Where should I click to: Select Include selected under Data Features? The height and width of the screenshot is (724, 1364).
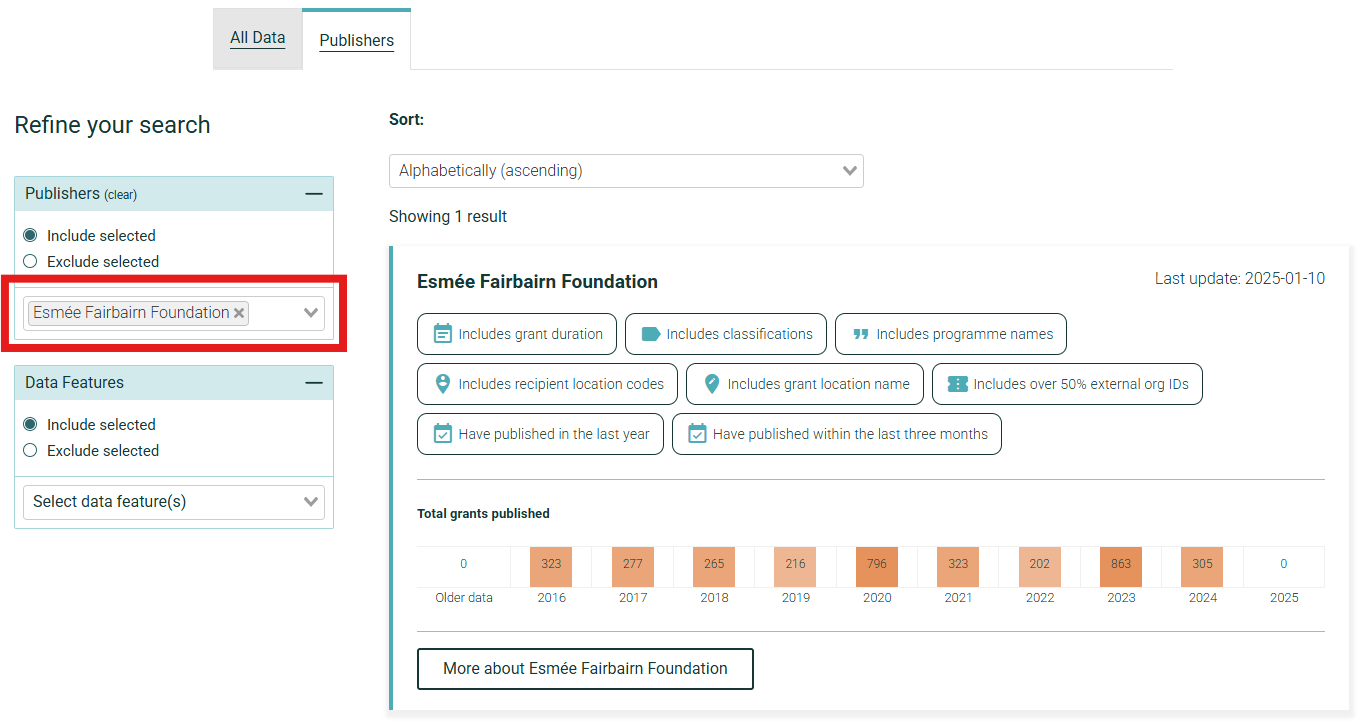click(30, 425)
